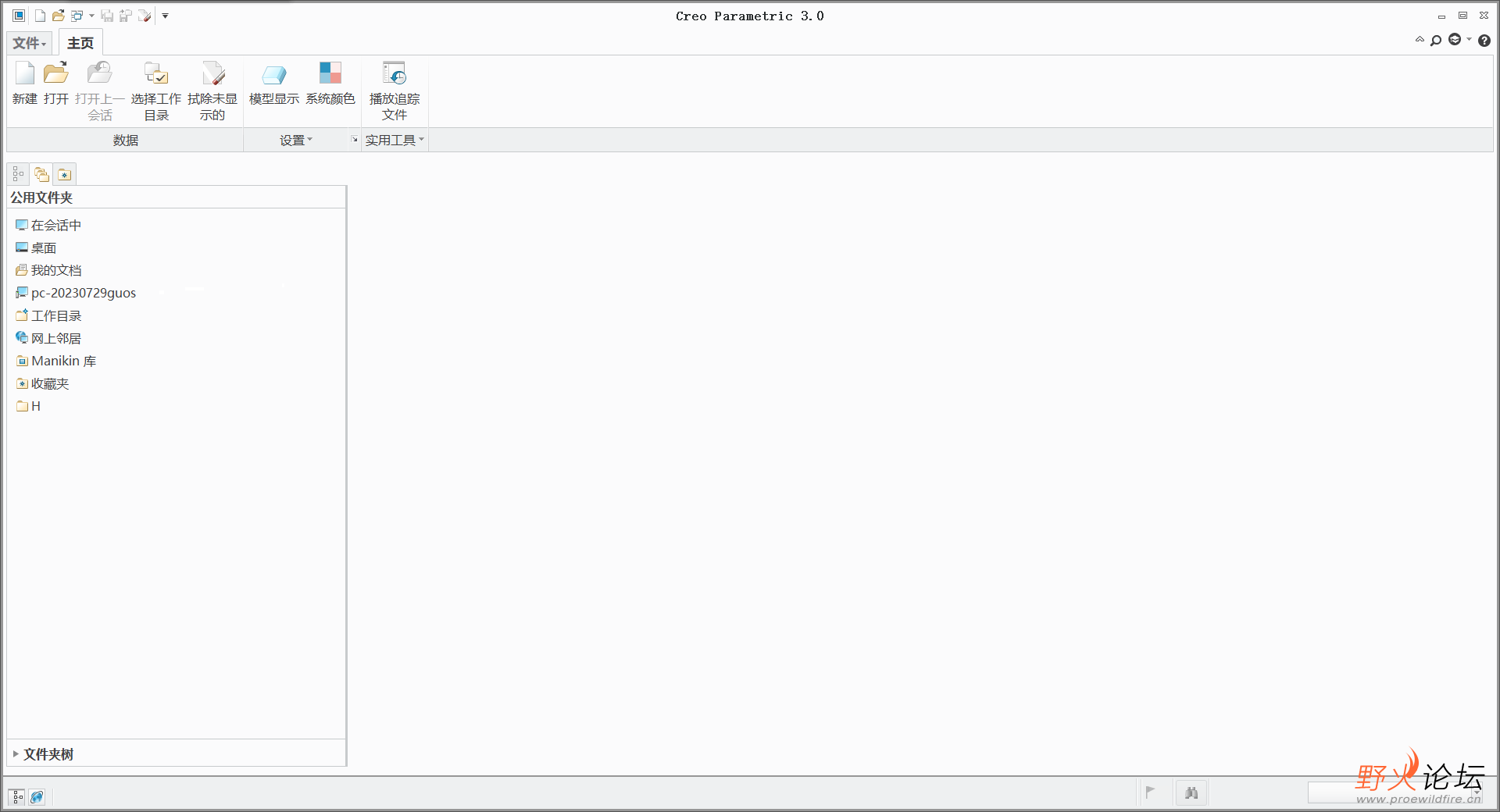Toggle the navigator panel from status bar
Viewport: 1500px width, 812px height.
click(17, 796)
